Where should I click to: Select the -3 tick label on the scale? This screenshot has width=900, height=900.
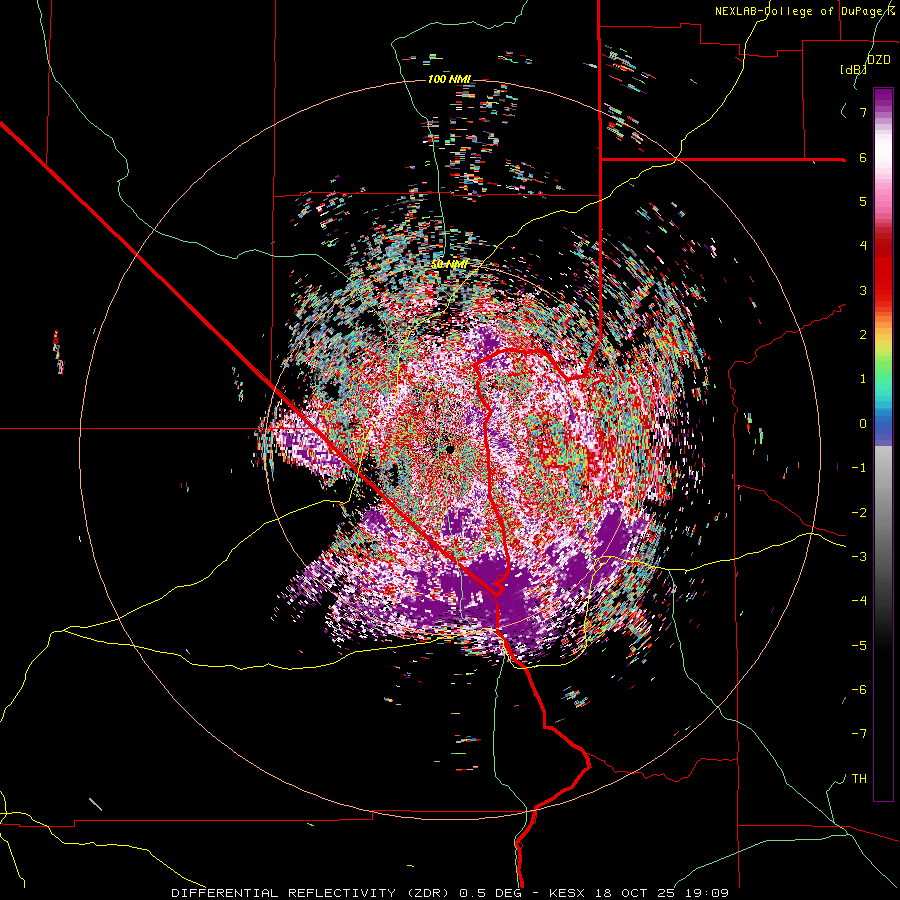tap(859, 557)
